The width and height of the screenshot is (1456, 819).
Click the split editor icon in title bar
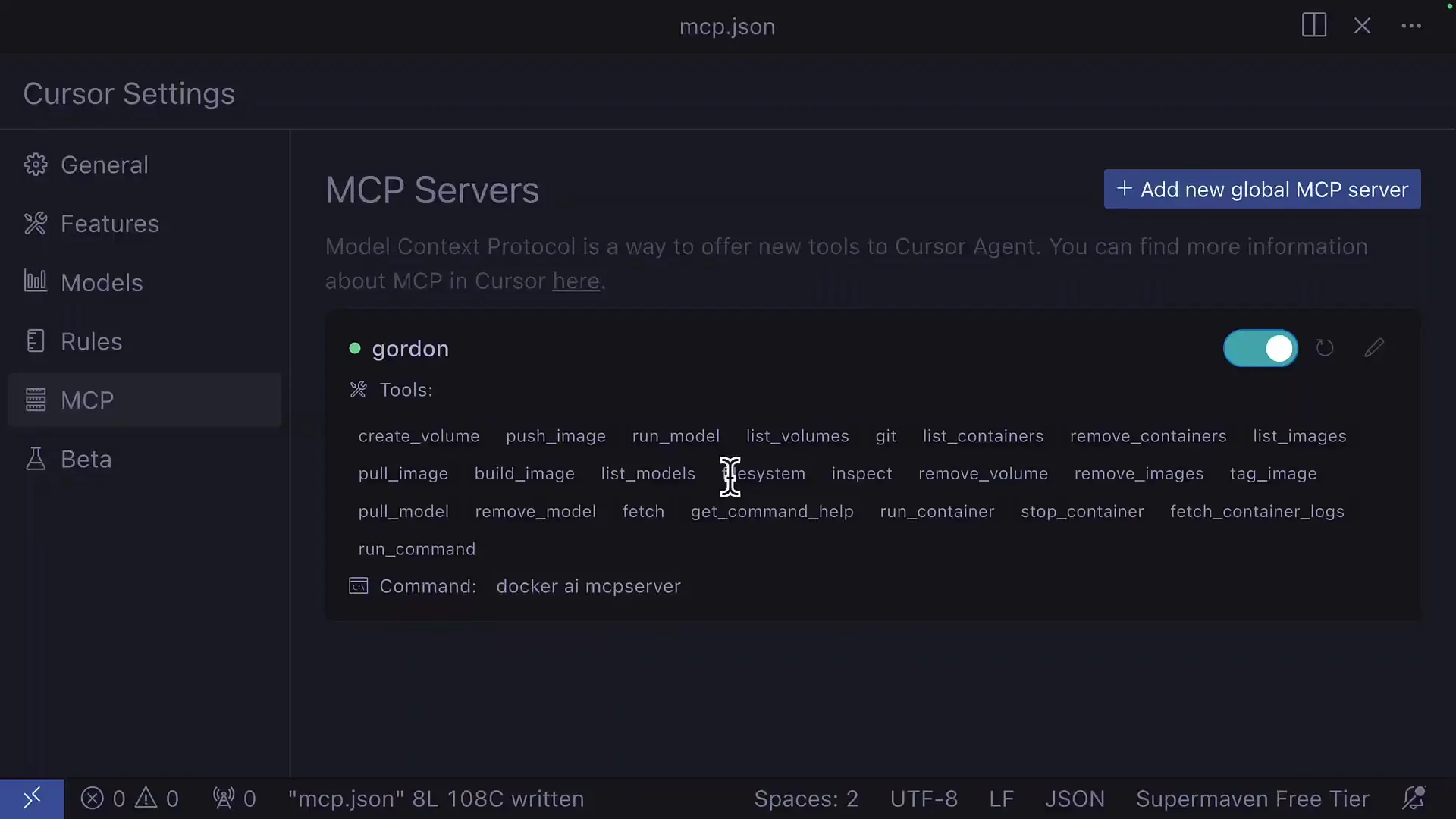[x=1314, y=25]
